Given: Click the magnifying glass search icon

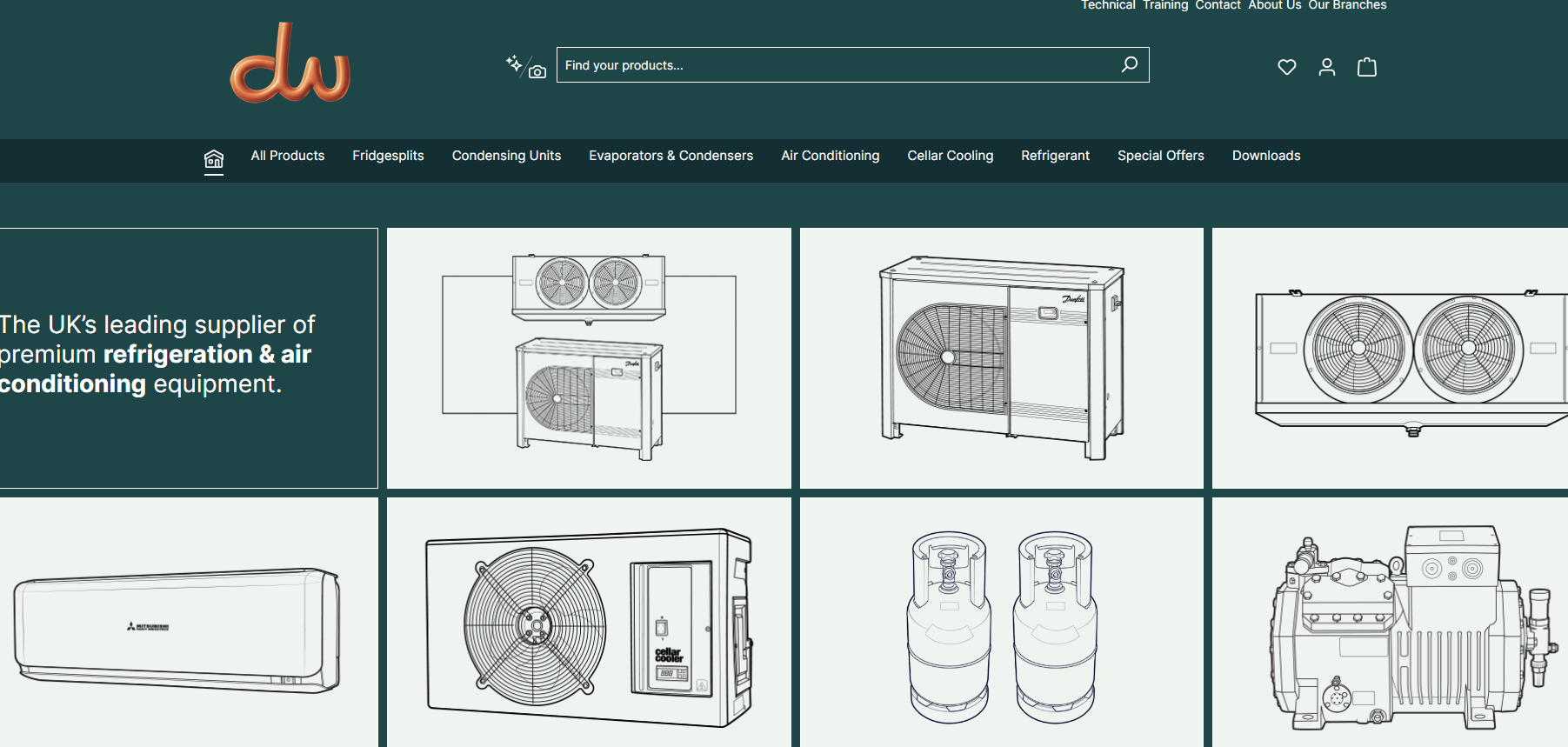Looking at the screenshot, I should pyautogui.click(x=1129, y=64).
